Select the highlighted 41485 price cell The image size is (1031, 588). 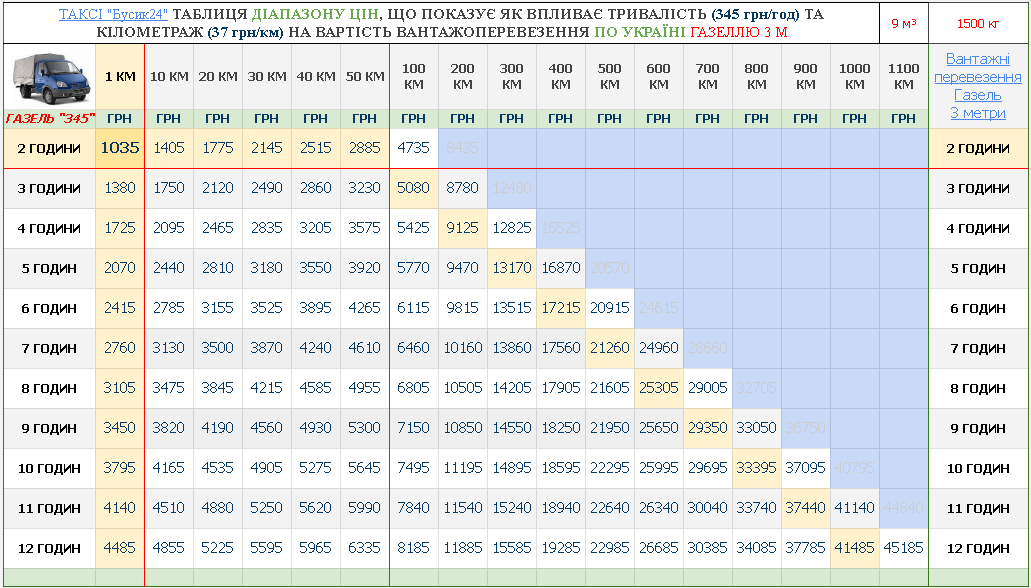[x=854, y=548]
